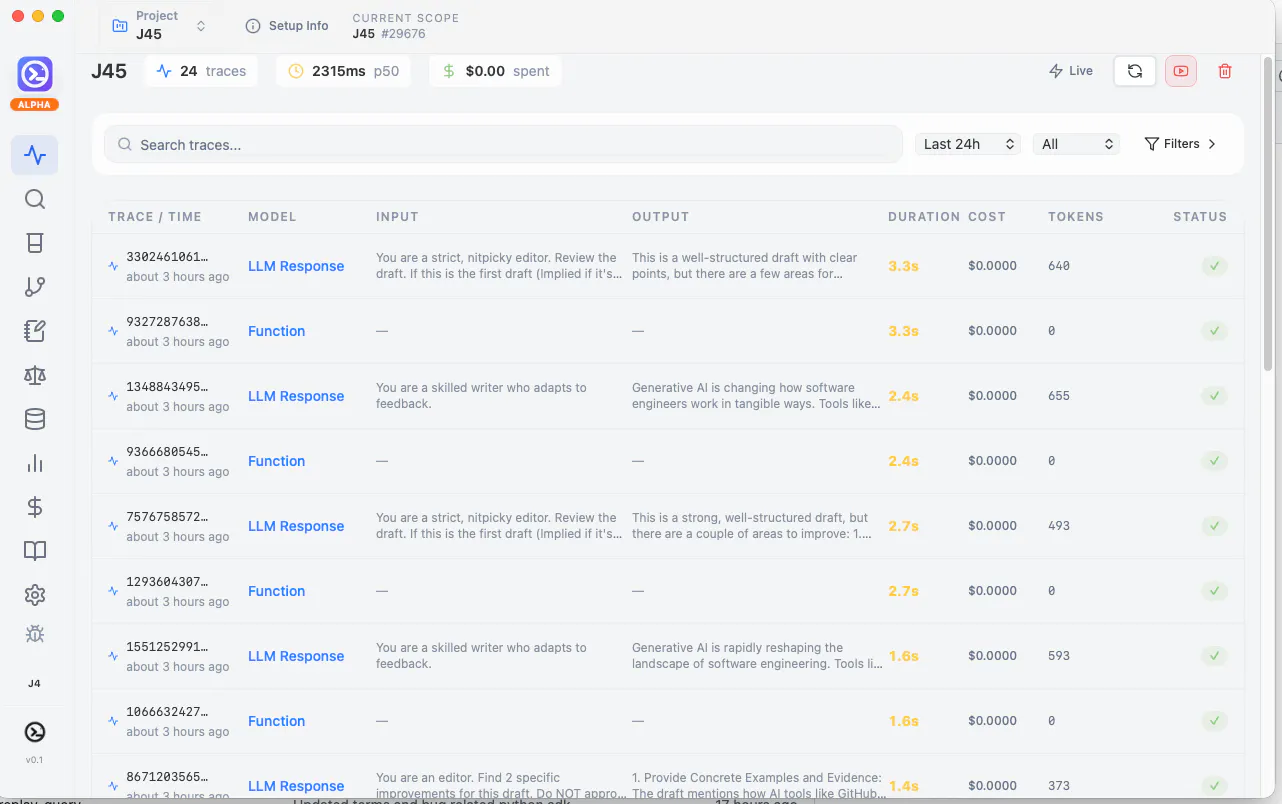Viewport: 1282px width, 804px height.
Task: Open the search magnifier icon in sidebar
Action: tap(35, 199)
